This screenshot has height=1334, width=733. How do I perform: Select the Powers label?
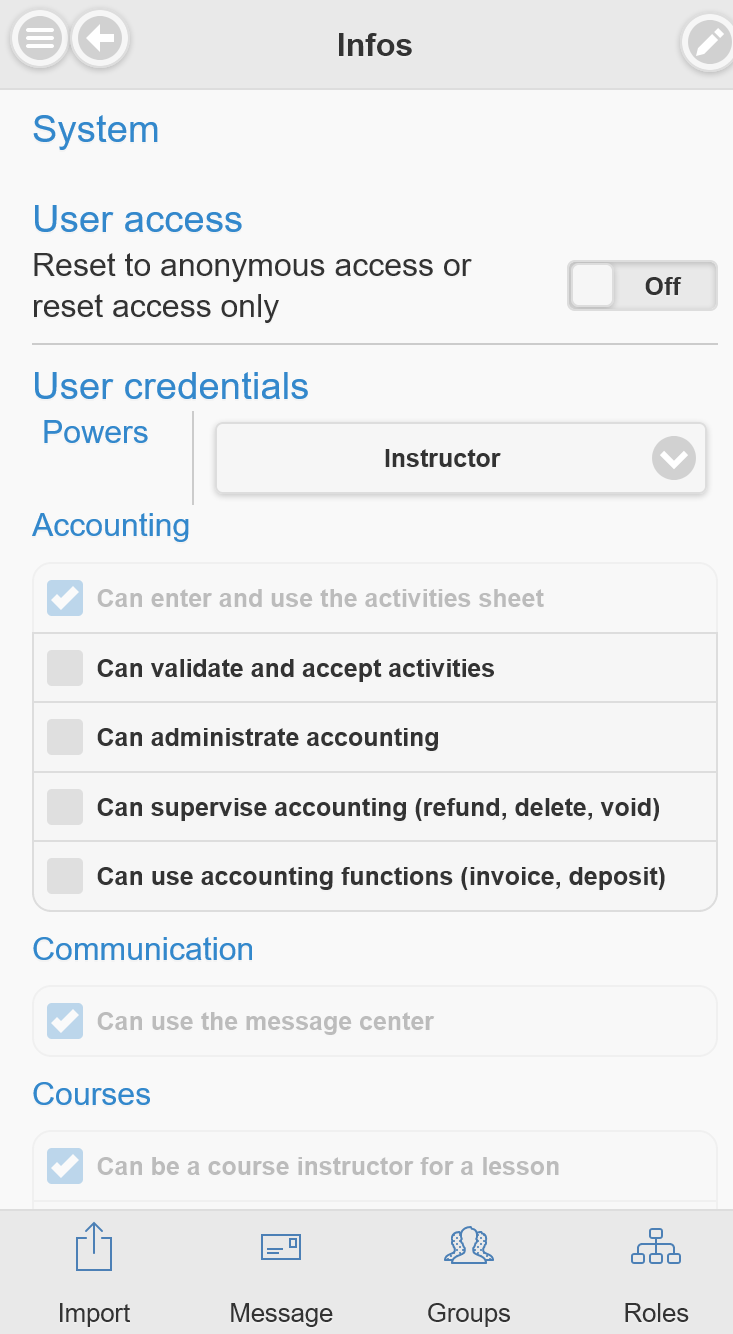pos(95,433)
